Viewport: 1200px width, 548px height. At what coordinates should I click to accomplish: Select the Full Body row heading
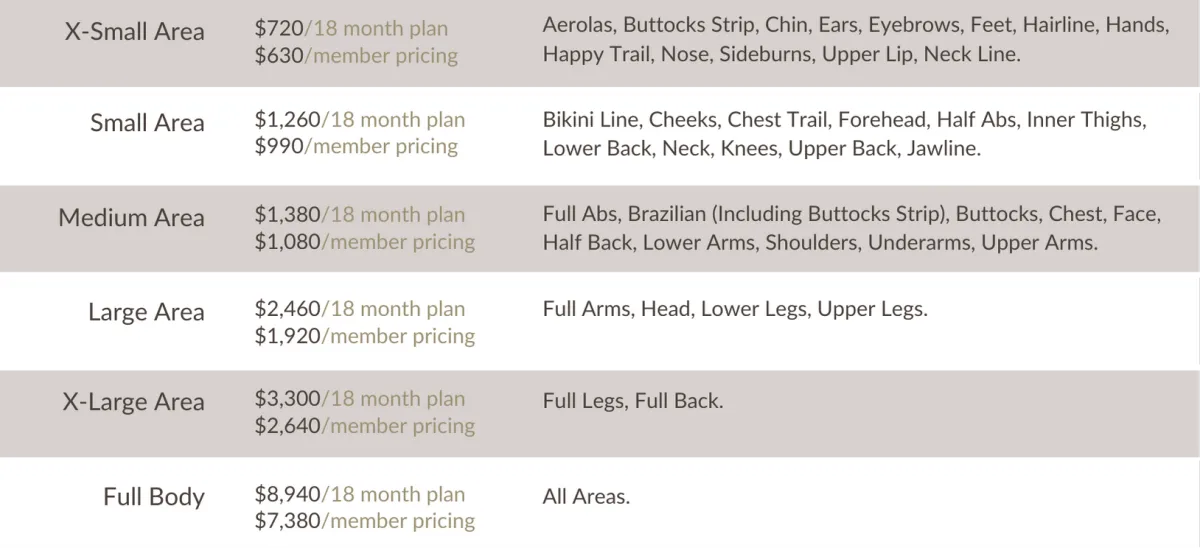(153, 497)
